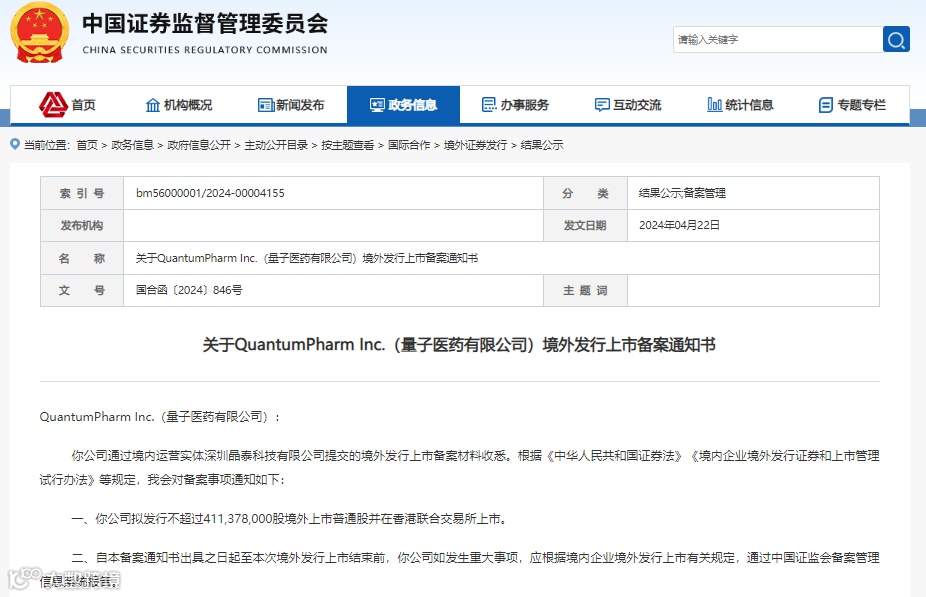Click the main article headline
The width and height of the screenshot is (926, 597).
coord(459,344)
